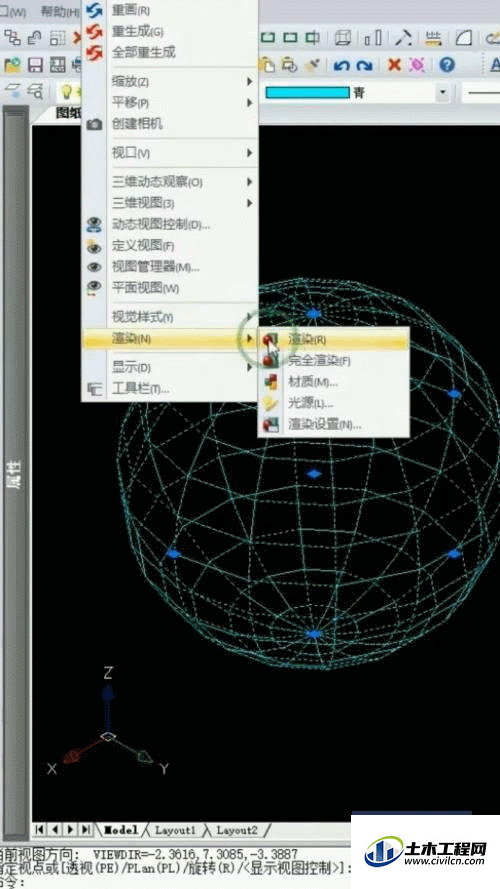Click the Save floppy disk icon
The image size is (500, 889).
click(x=36, y=65)
